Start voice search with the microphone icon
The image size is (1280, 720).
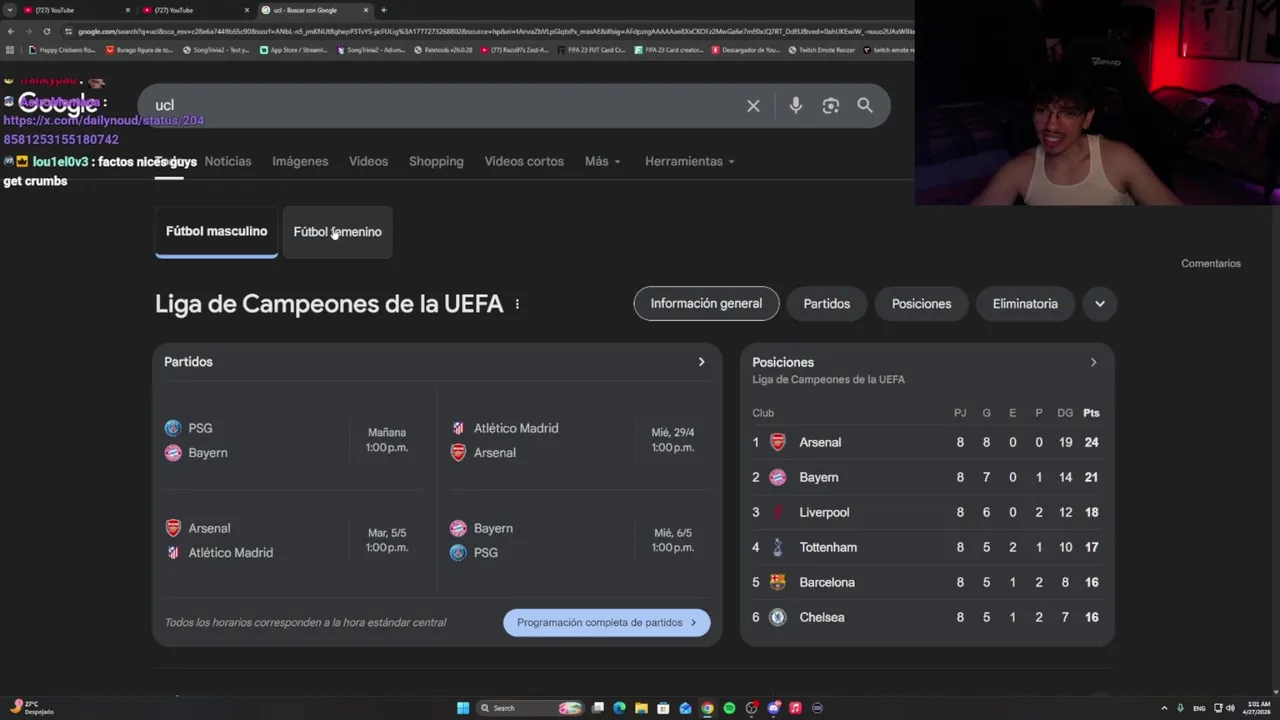click(795, 105)
